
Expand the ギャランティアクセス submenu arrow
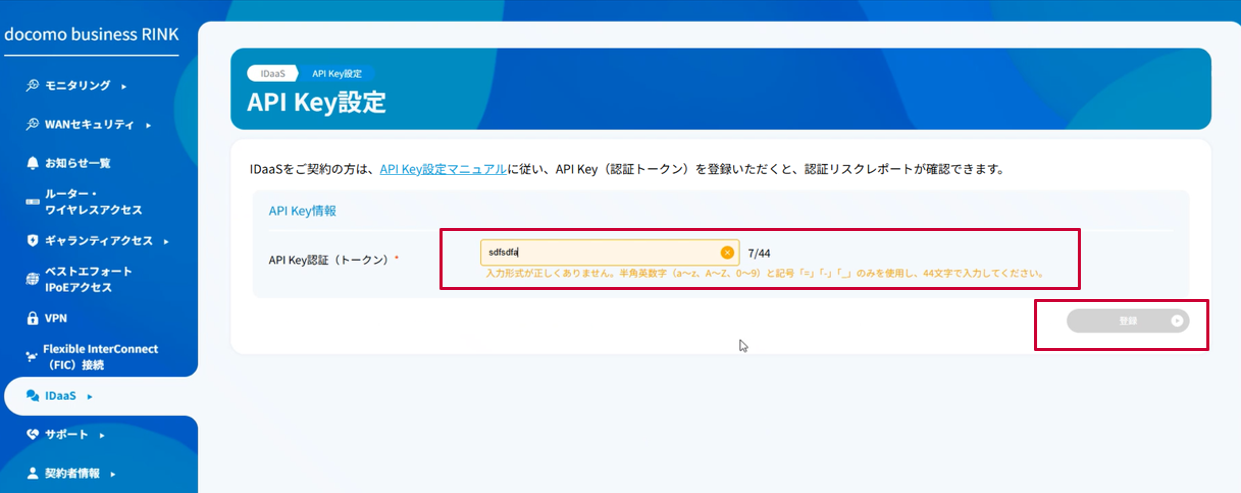pos(166,242)
